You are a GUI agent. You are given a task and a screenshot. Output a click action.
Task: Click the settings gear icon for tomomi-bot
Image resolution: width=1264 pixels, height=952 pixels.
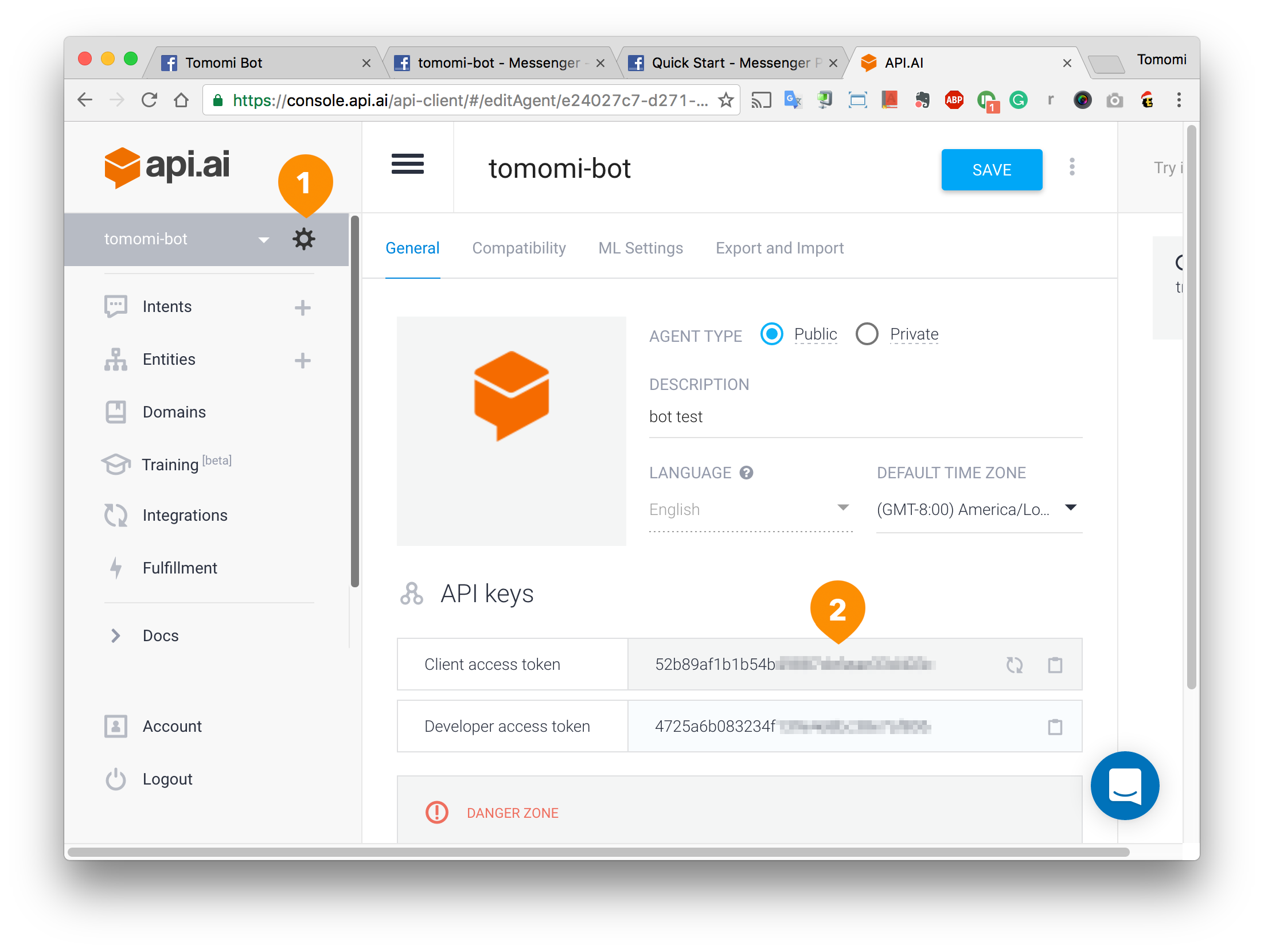304,239
